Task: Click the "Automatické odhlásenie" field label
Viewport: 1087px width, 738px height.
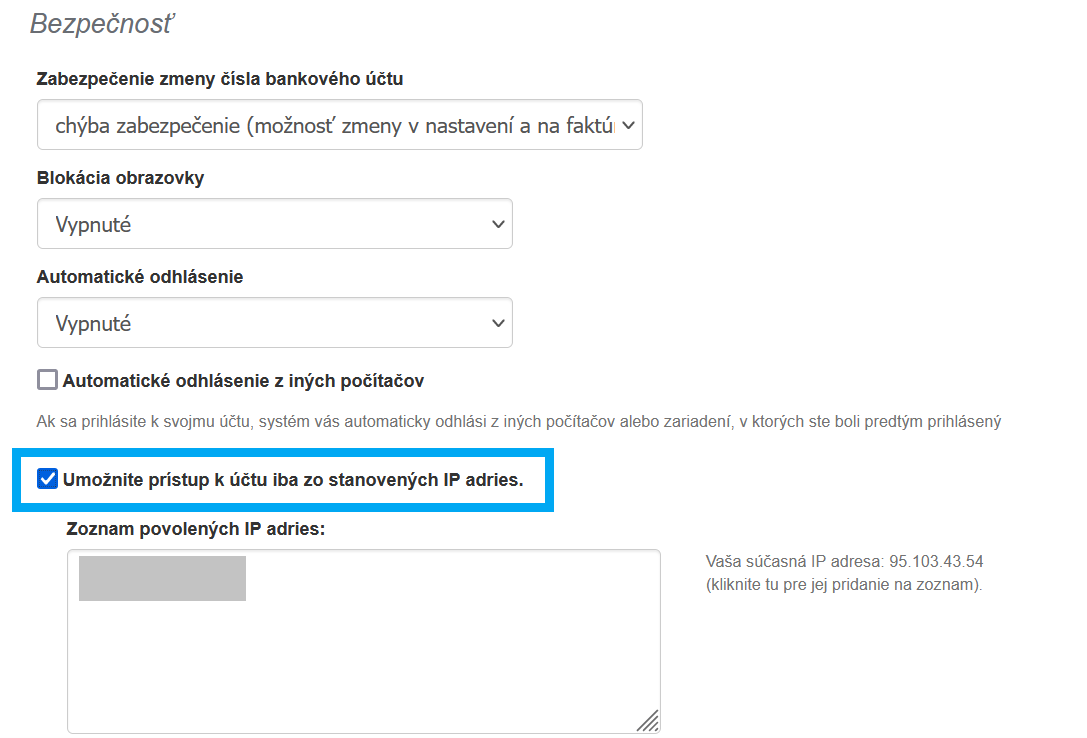Action: (140, 277)
